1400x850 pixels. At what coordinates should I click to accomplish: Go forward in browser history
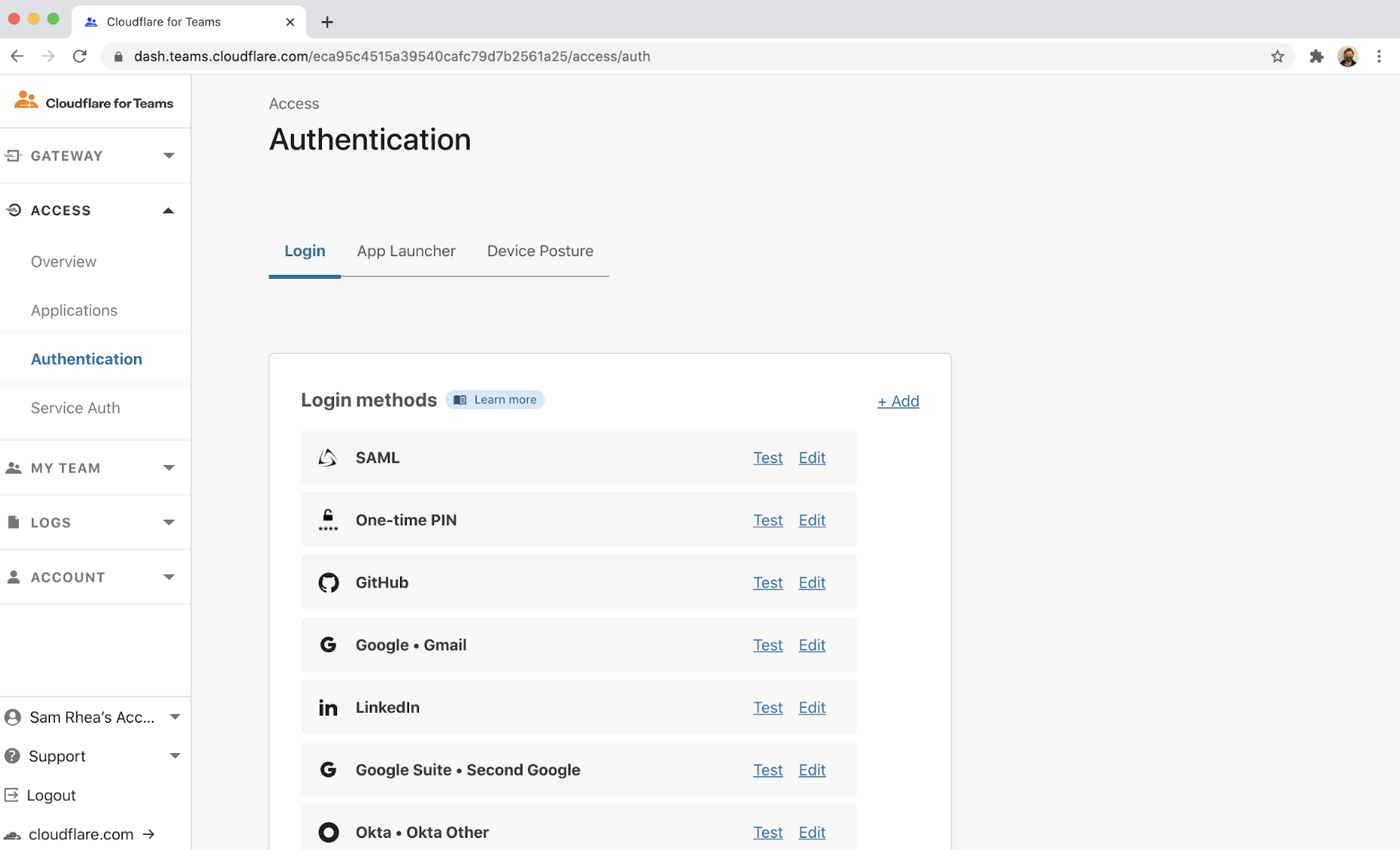[x=48, y=56]
